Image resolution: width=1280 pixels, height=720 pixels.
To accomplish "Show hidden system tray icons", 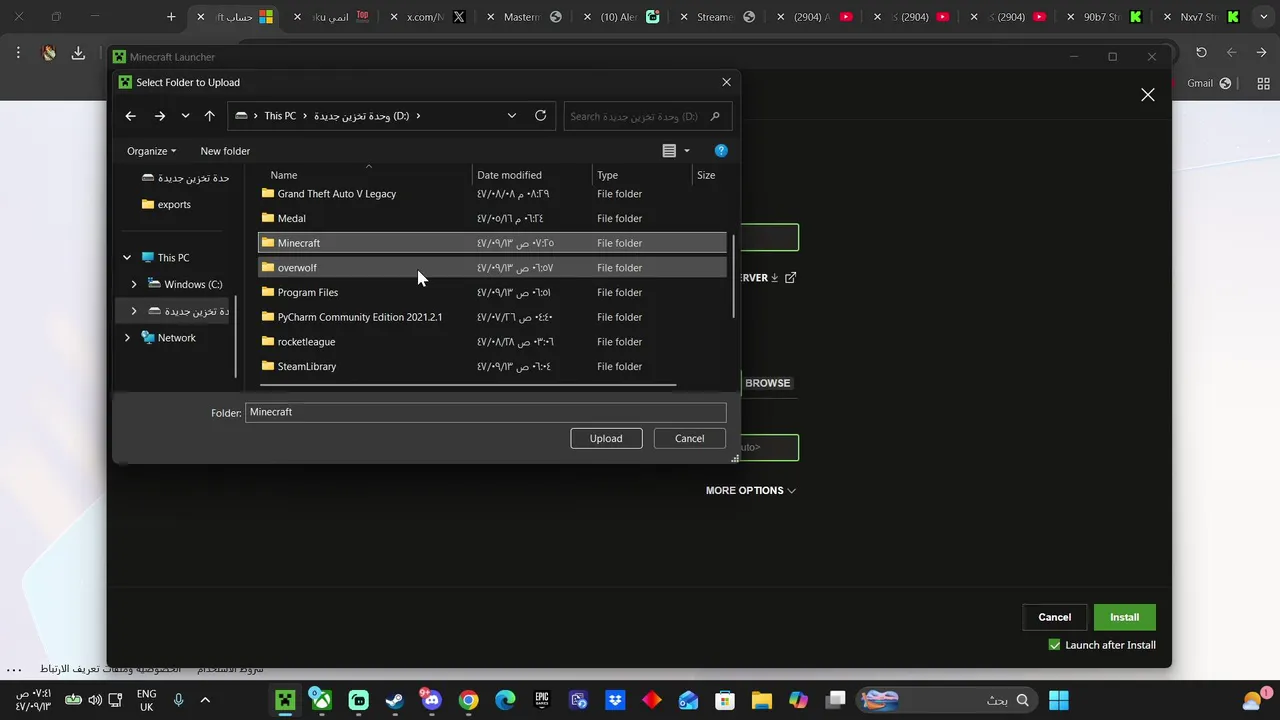I will coord(205,700).
